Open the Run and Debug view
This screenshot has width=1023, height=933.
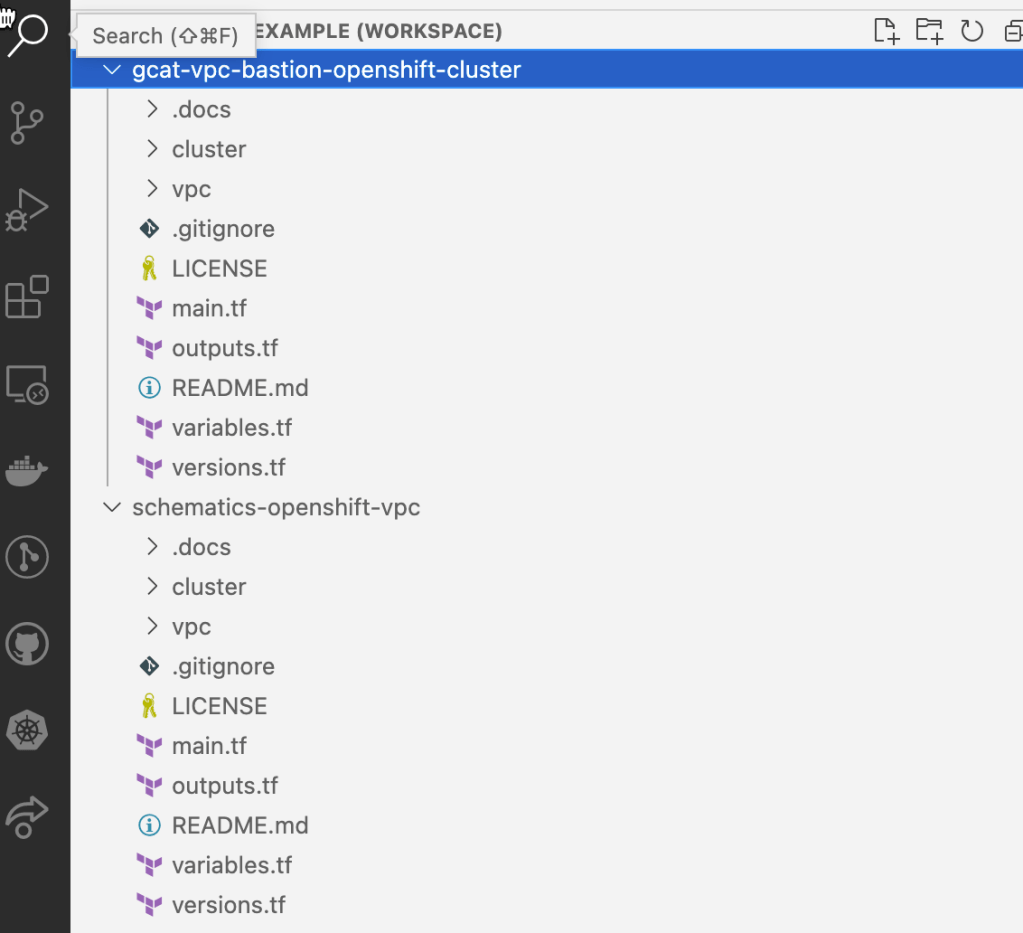(x=27, y=210)
